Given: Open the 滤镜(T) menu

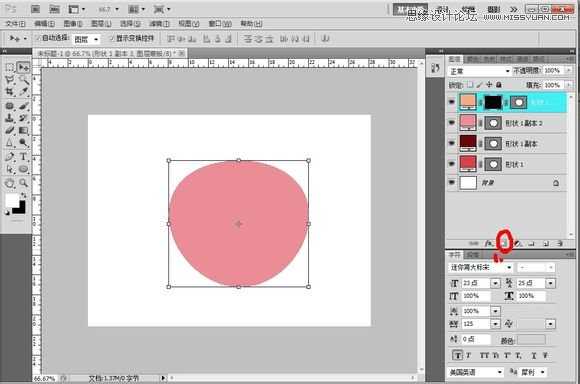Looking at the screenshot, I should (159, 24).
